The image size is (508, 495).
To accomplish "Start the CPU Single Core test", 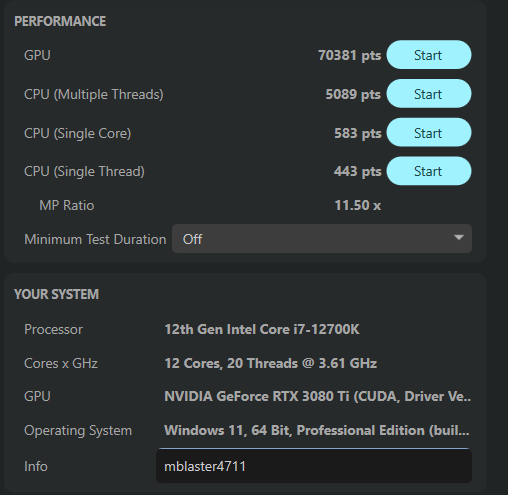I will pos(429,133).
